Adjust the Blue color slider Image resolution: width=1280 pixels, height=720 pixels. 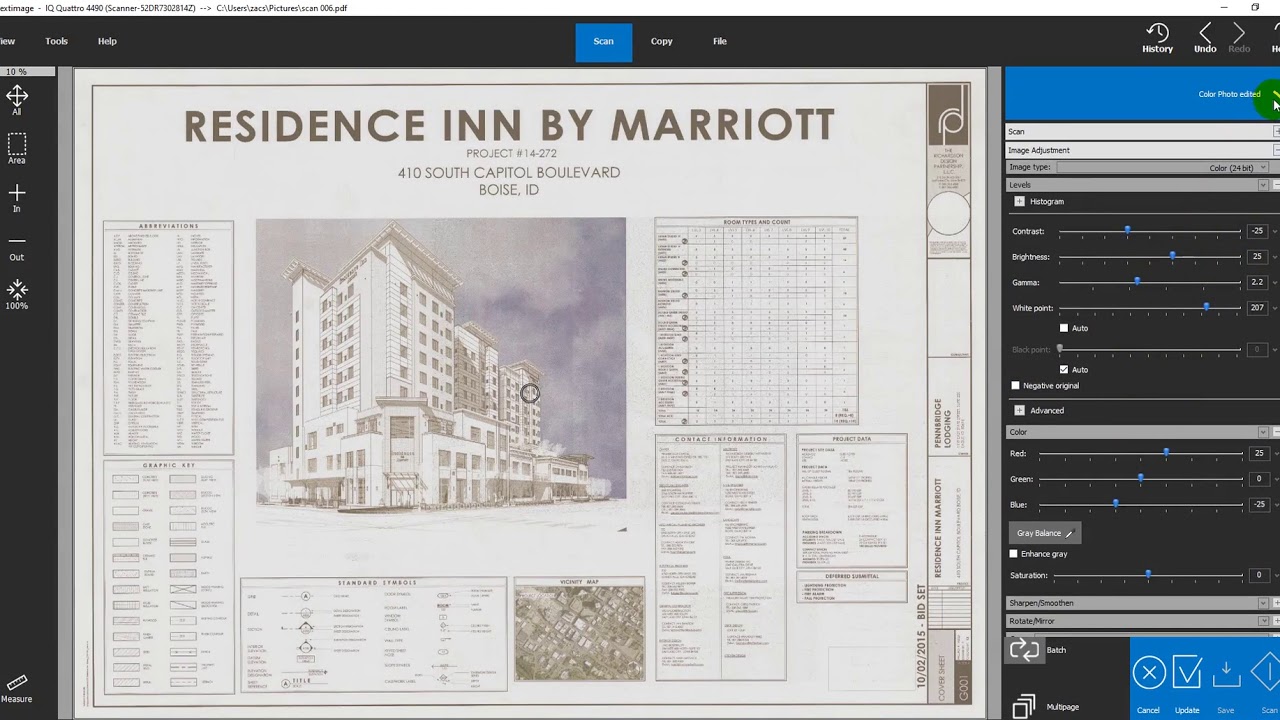tap(1115, 505)
